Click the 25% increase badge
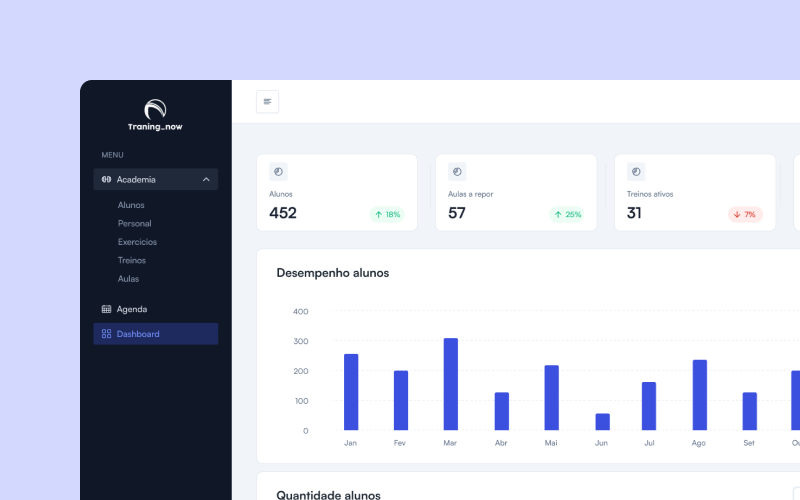This screenshot has height=500, width=800. 566,214
